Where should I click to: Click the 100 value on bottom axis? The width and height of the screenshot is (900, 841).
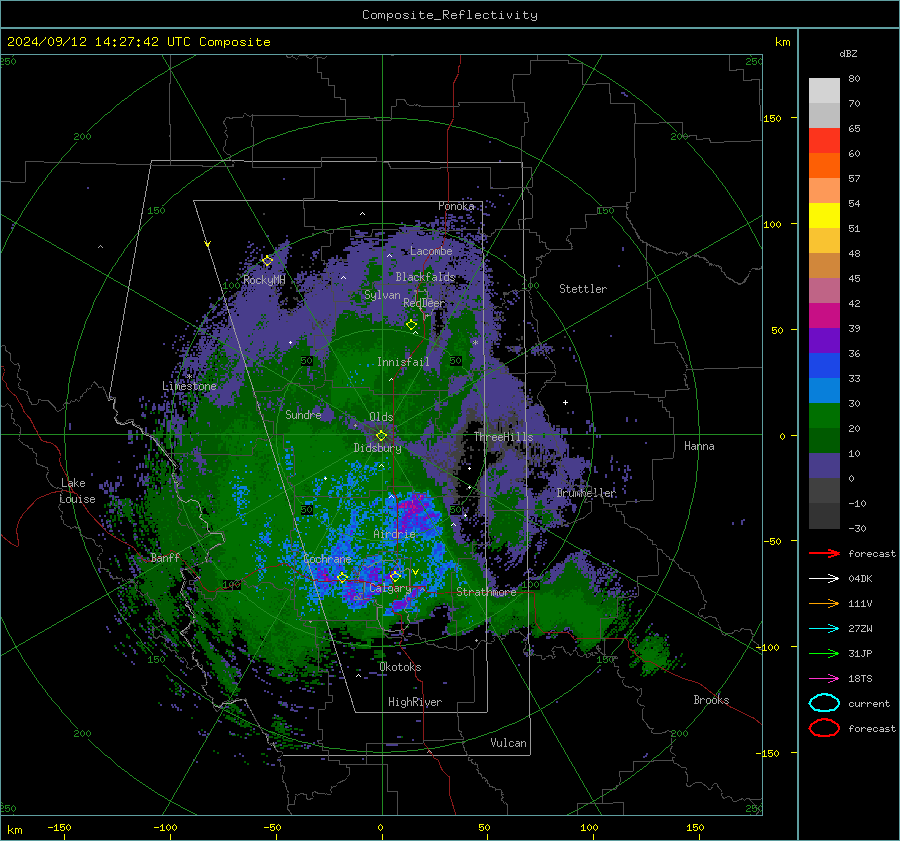point(589,827)
